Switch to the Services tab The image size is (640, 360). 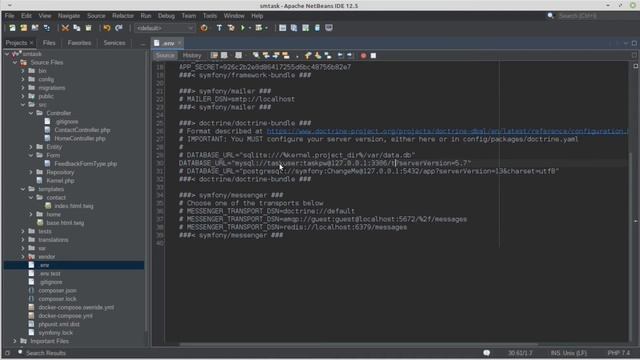point(114,43)
